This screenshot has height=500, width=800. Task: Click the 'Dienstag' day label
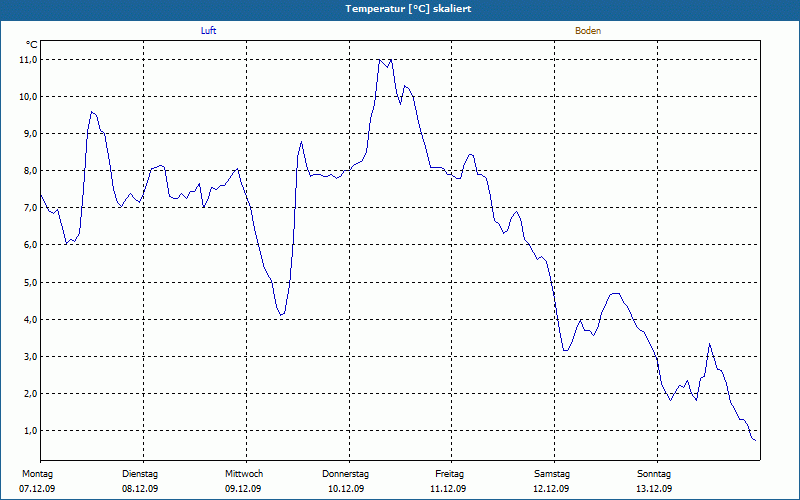point(140,474)
